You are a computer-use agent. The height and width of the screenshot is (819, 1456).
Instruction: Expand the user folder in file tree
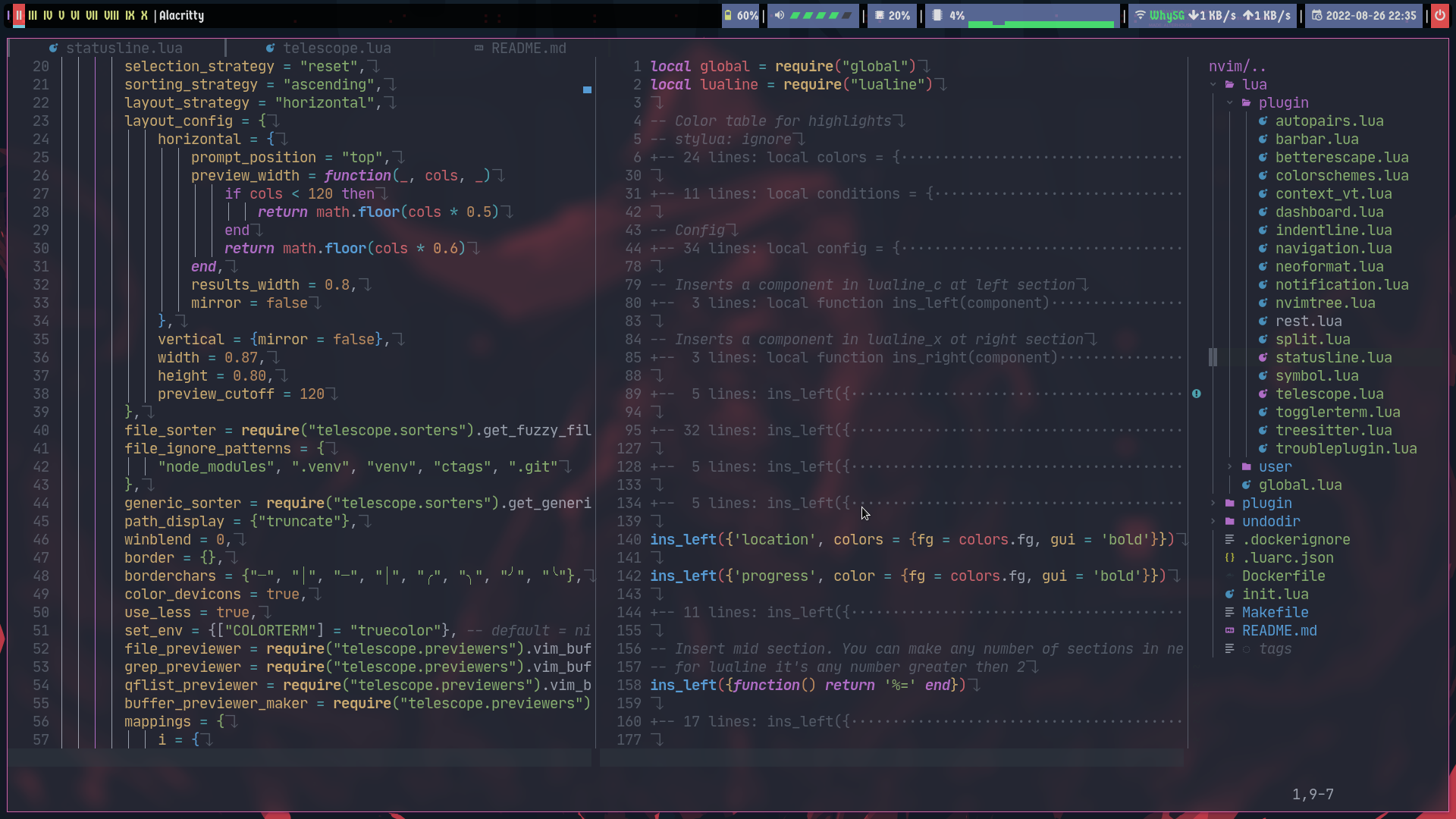[x=1230, y=467]
